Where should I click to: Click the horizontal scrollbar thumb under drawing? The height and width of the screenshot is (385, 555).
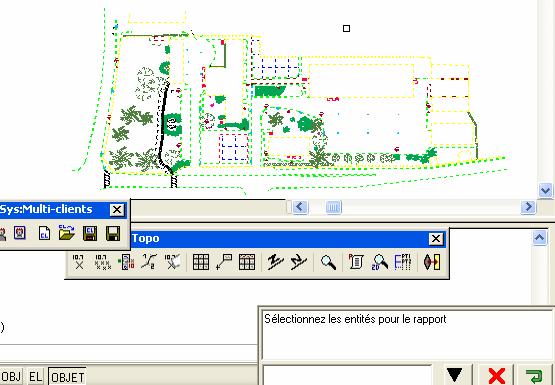coord(333,207)
